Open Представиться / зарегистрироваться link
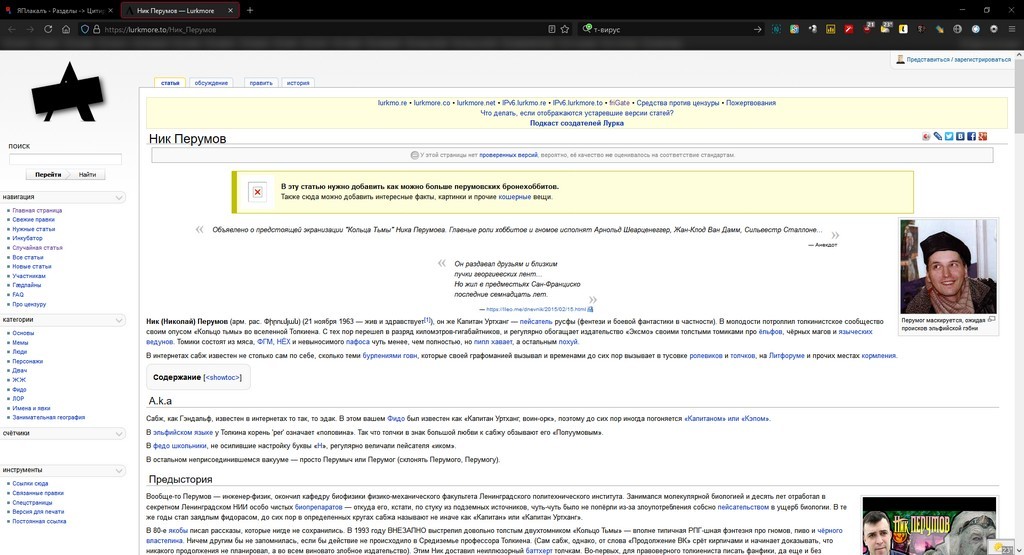This screenshot has width=1024, height=555. pyautogui.click(x=958, y=59)
